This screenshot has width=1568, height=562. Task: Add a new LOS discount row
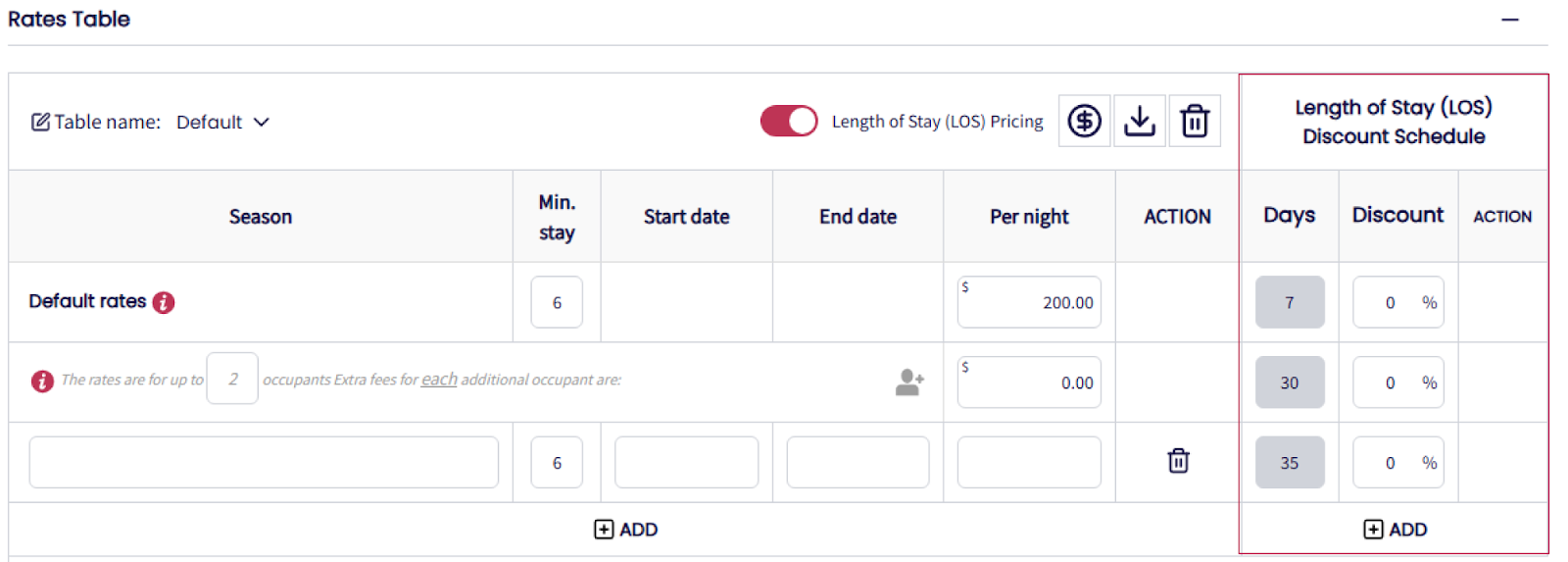[1395, 530]
